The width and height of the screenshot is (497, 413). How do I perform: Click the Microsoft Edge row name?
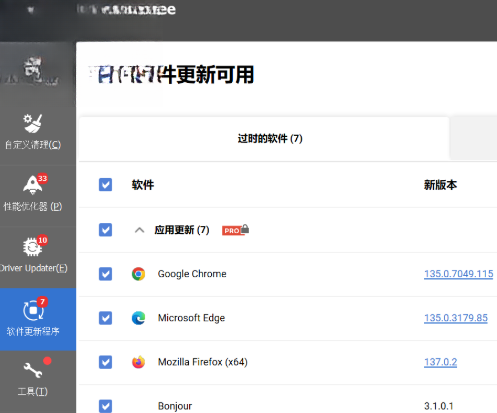tap(191, 318)
